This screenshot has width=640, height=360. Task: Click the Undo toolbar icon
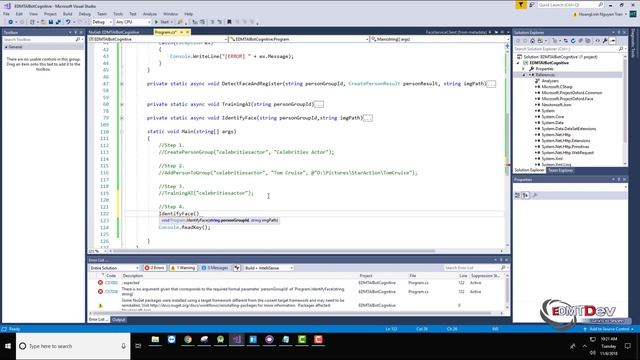tap(68, 22)
